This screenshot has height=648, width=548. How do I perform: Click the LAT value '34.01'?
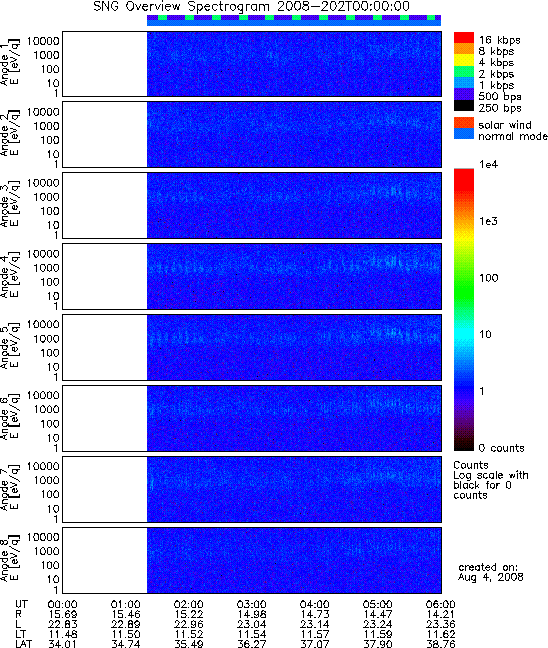[62, 644]
